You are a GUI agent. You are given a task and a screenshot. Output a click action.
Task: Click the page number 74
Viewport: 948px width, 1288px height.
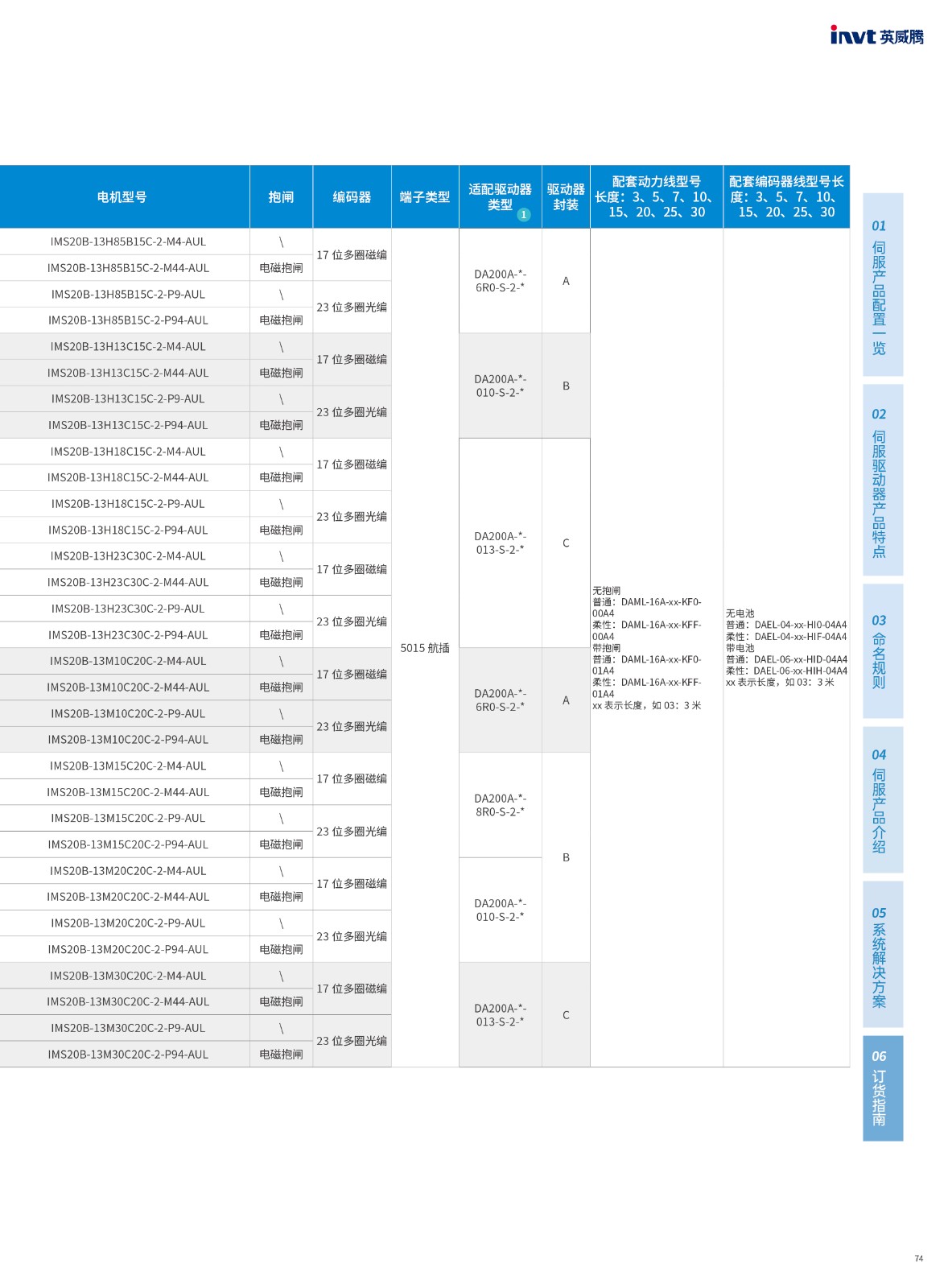point(918,1258)
